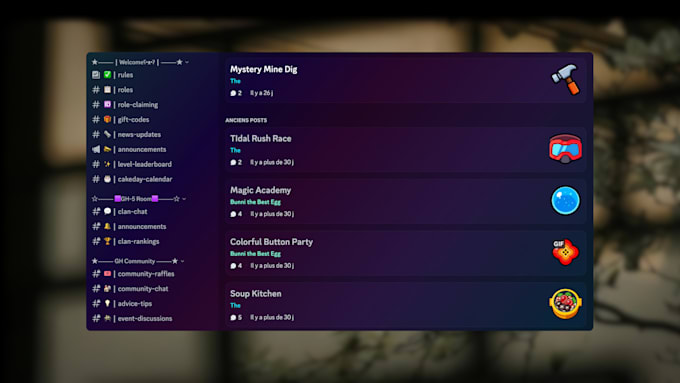Click the speech bubble emoji beside clan-chat

107,211
